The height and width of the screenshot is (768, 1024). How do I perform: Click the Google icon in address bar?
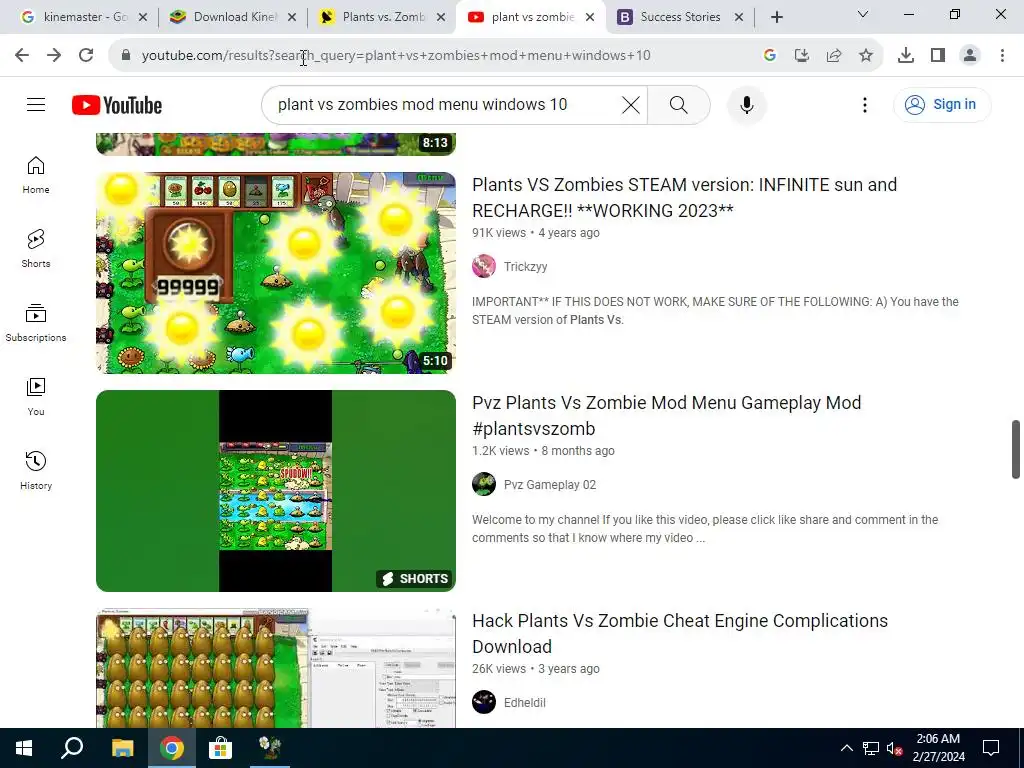769,56
